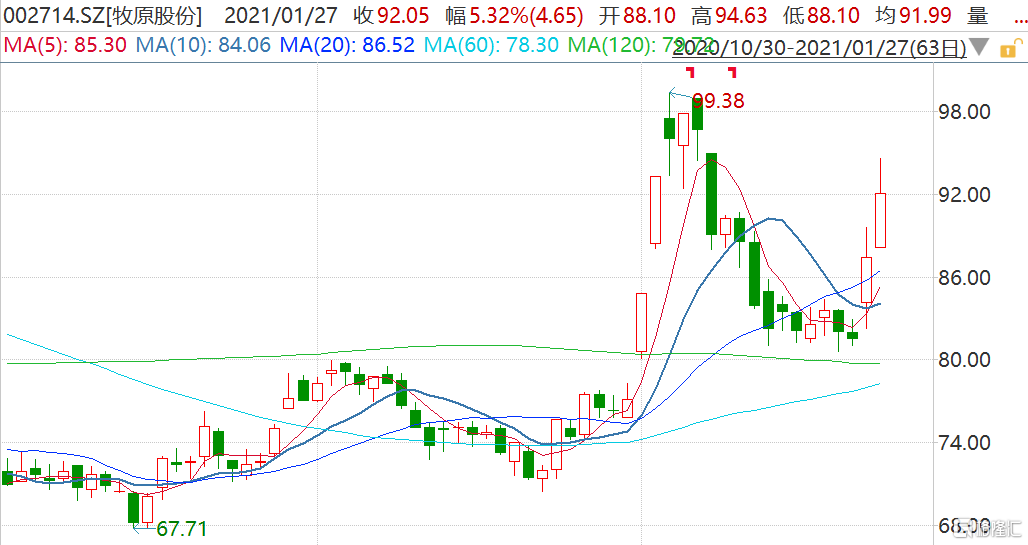Click the 99.38 peak price label
1028x545 pixels.
pyautogui.click(x=719, y=101)
